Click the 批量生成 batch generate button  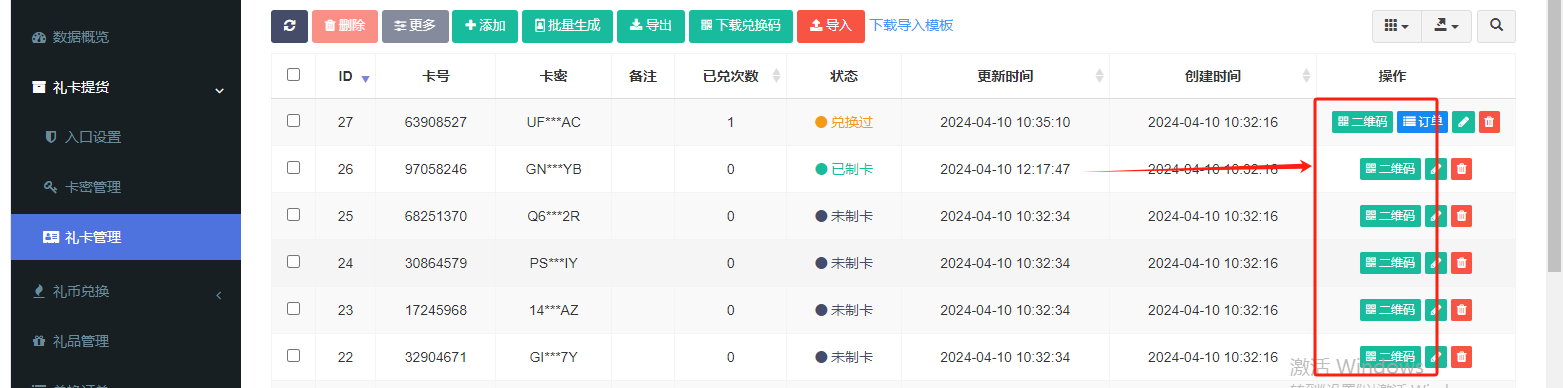(x=567, y=26)
